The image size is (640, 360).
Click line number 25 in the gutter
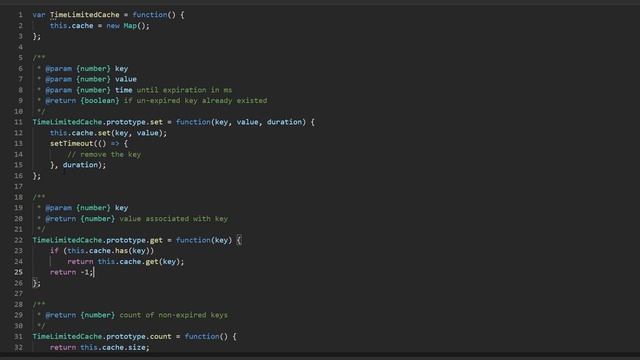point(19,272)
